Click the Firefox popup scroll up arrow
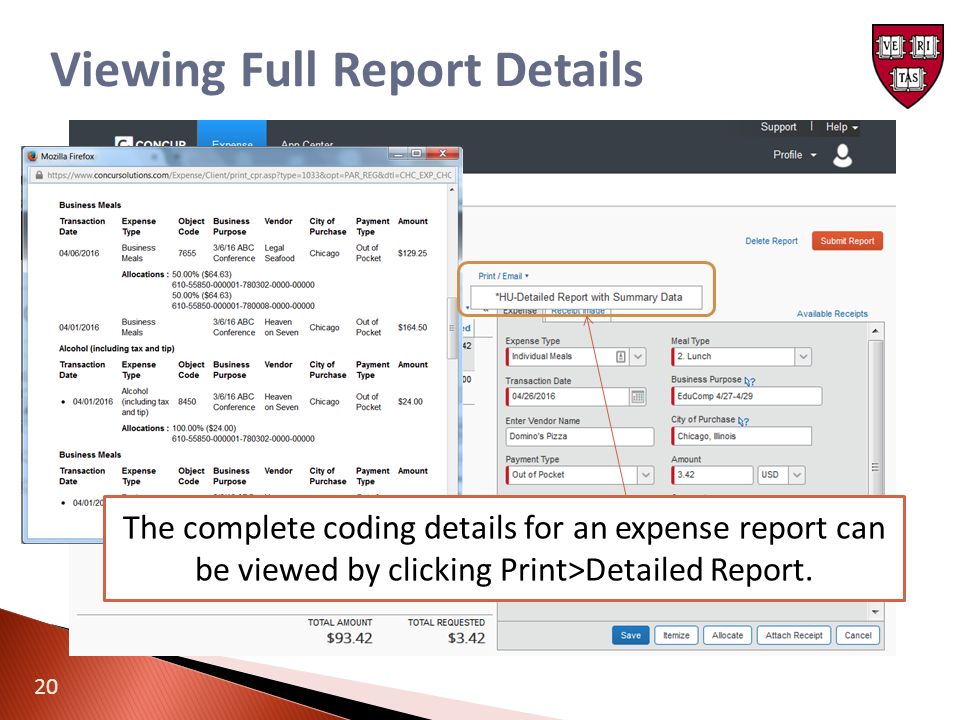Viewport: 960px width, 720px height. [x=452, y=190]
